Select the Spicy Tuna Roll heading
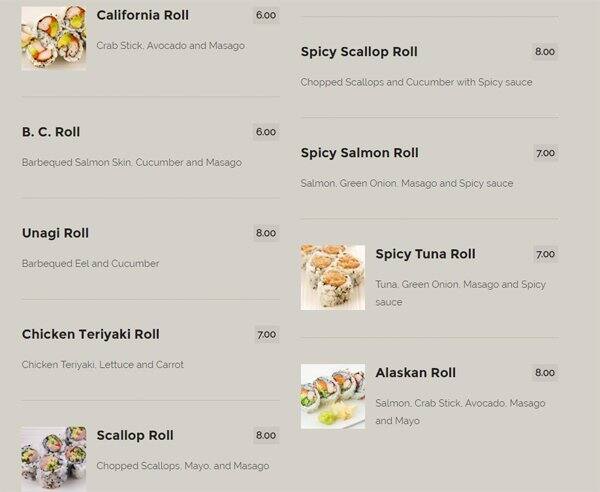600x492 pixels. click(425, 254)
